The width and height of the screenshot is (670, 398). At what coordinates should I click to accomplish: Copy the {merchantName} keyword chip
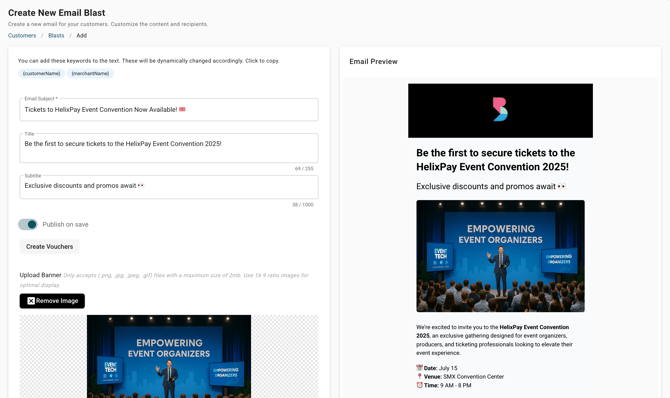[x=90, y=74]
